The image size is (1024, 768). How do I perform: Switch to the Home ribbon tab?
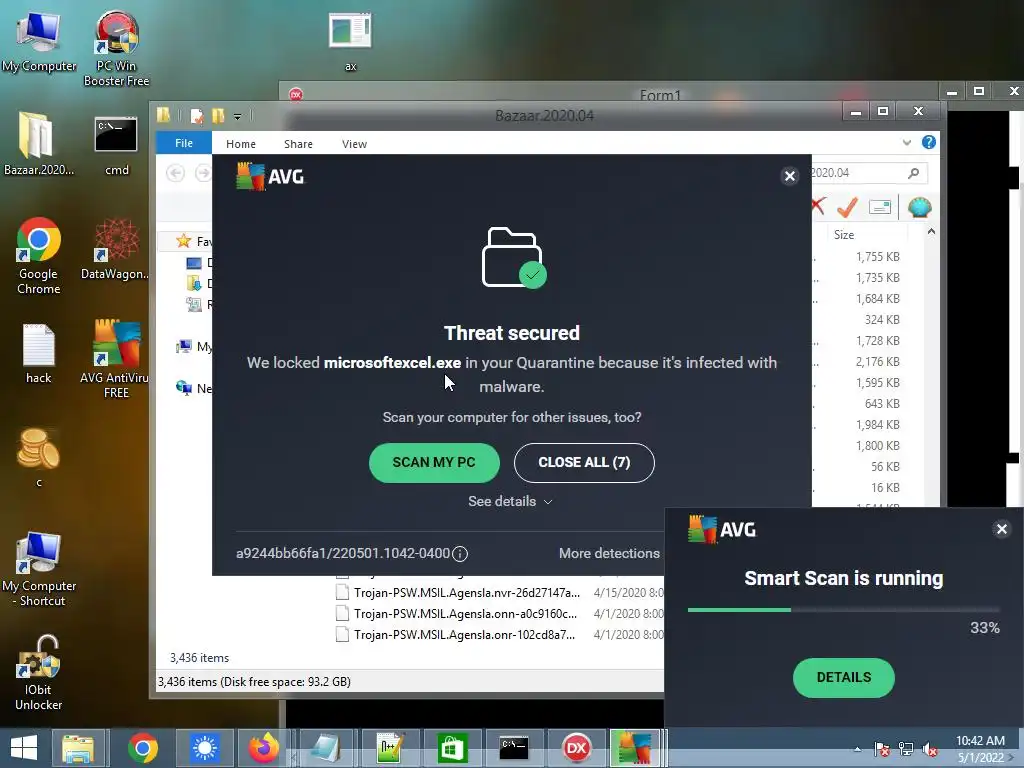241,144
